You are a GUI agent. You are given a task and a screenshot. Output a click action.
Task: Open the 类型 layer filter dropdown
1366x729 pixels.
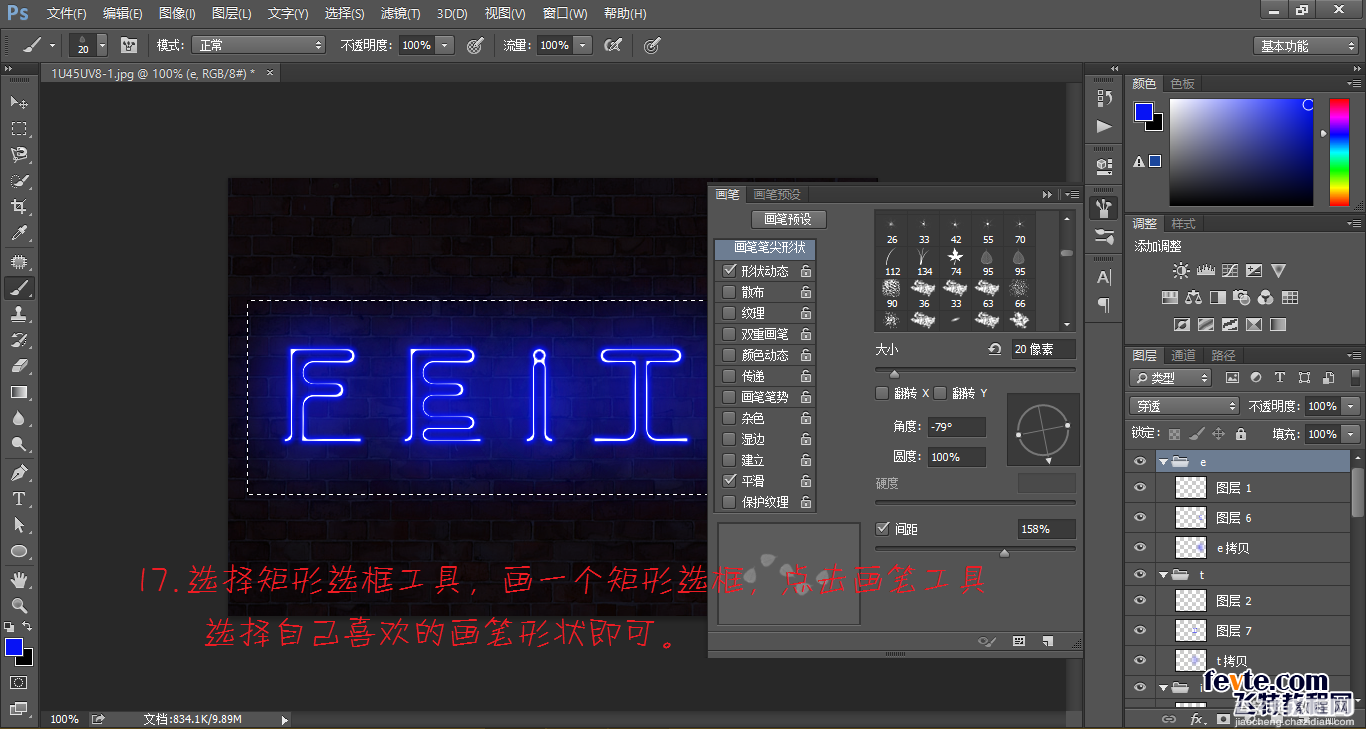pyautogui.click(x=1170, y=378)
